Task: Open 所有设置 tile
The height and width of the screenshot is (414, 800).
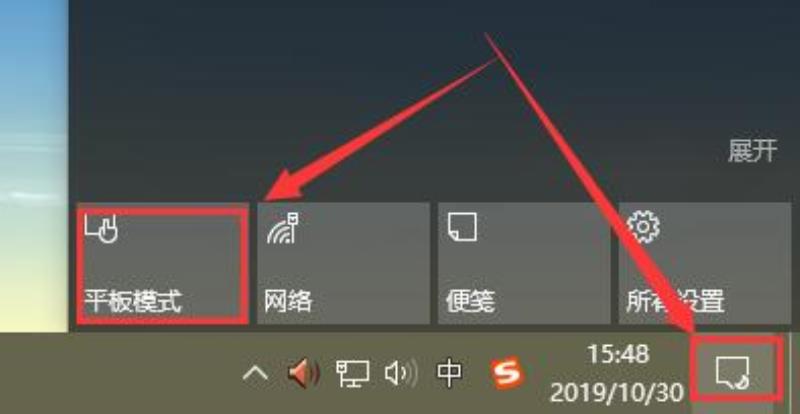Action: tap(705, 263)
